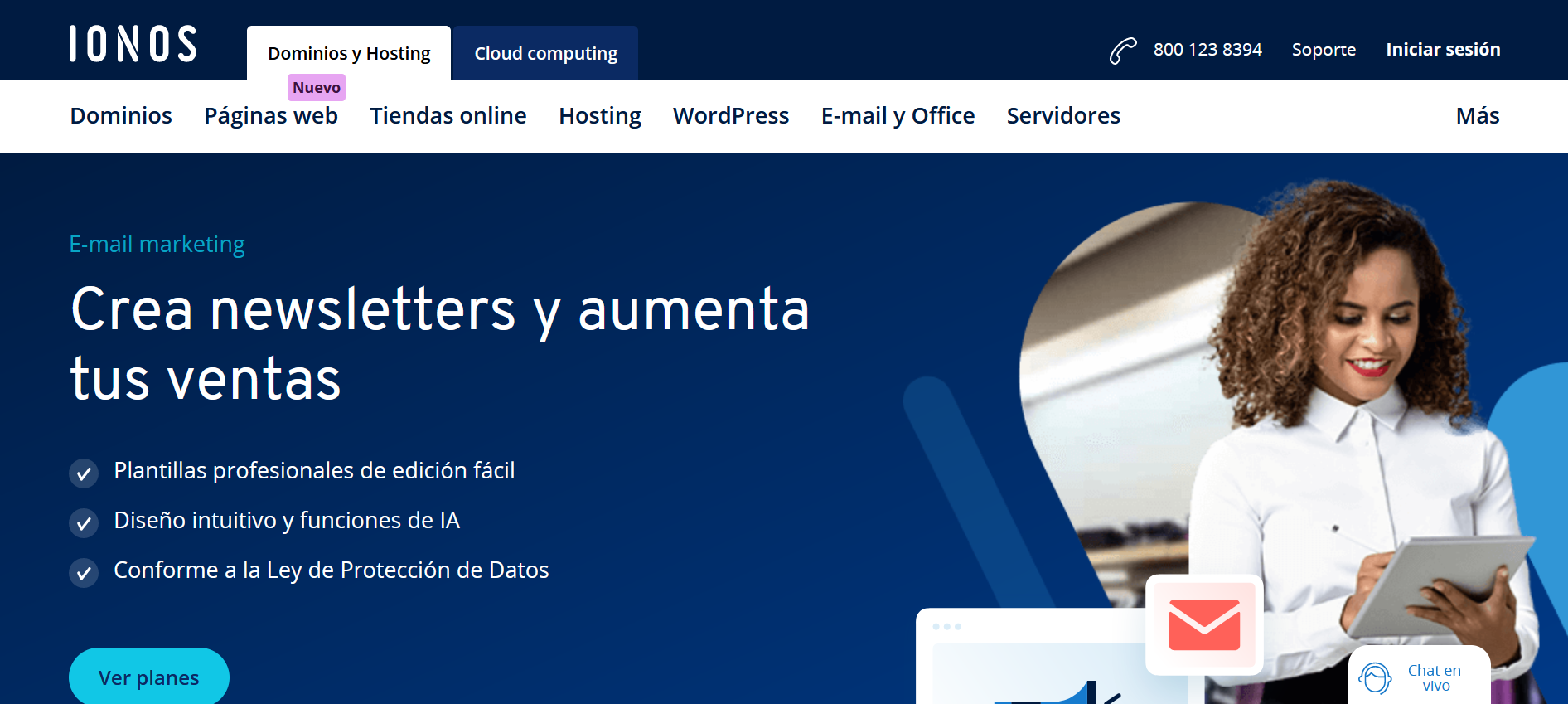
Task: Open the Servidores menu
Action: coord(1063,115)
